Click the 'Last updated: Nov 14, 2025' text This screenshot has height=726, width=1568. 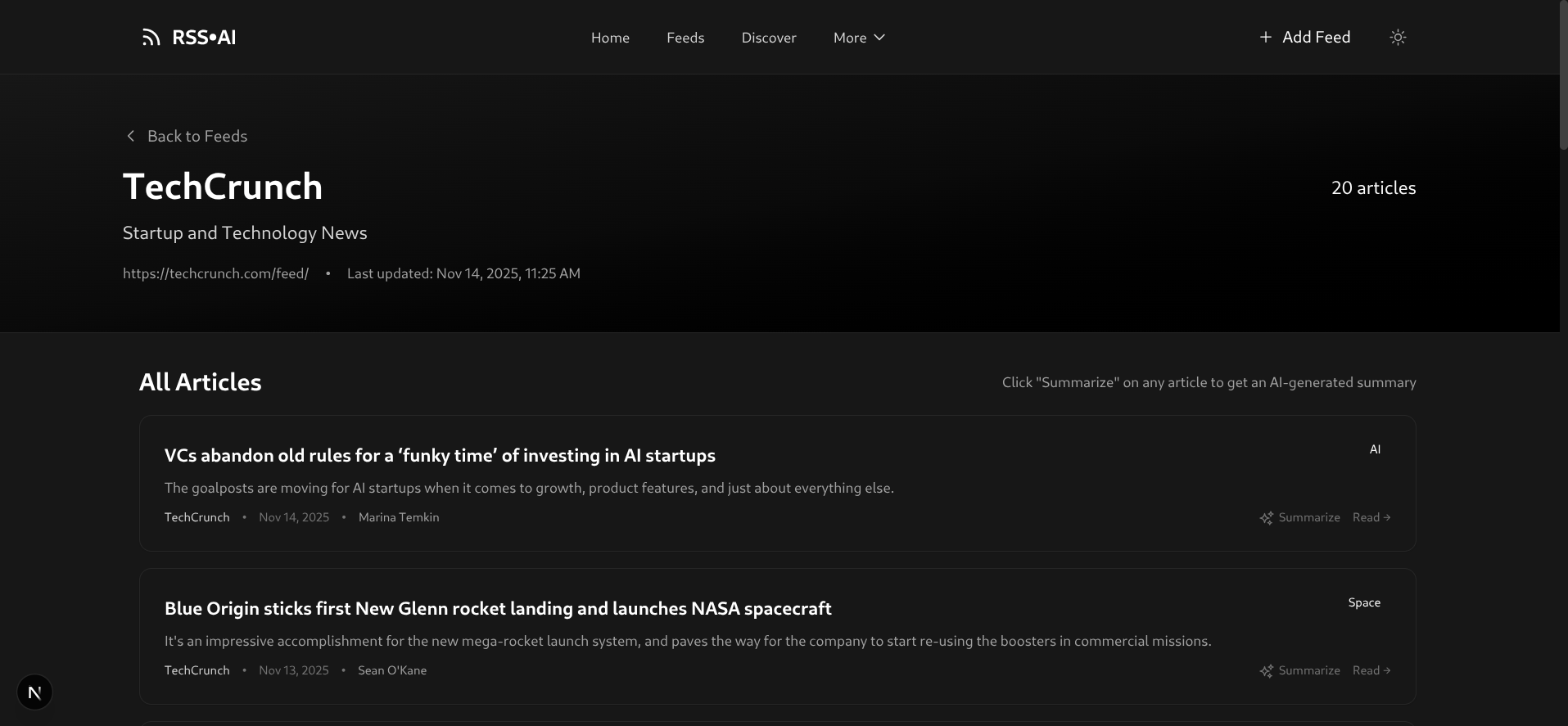(463, 273)
